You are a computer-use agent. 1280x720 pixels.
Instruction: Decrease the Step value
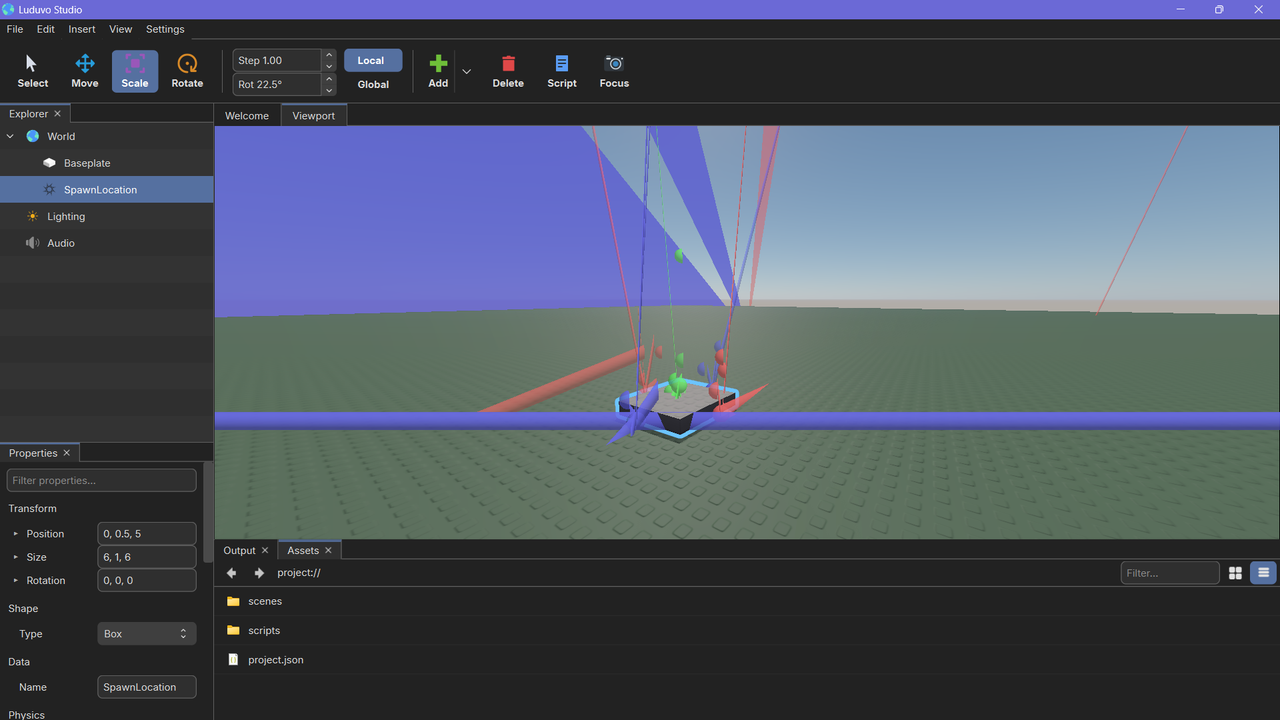[x=329, y=66]
